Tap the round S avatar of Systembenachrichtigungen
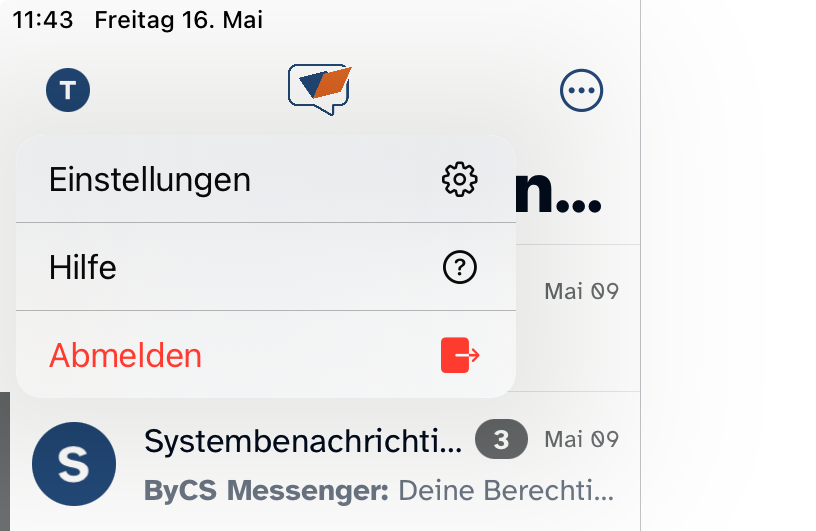This screenshot has width=816, height=531. point(74,464)
